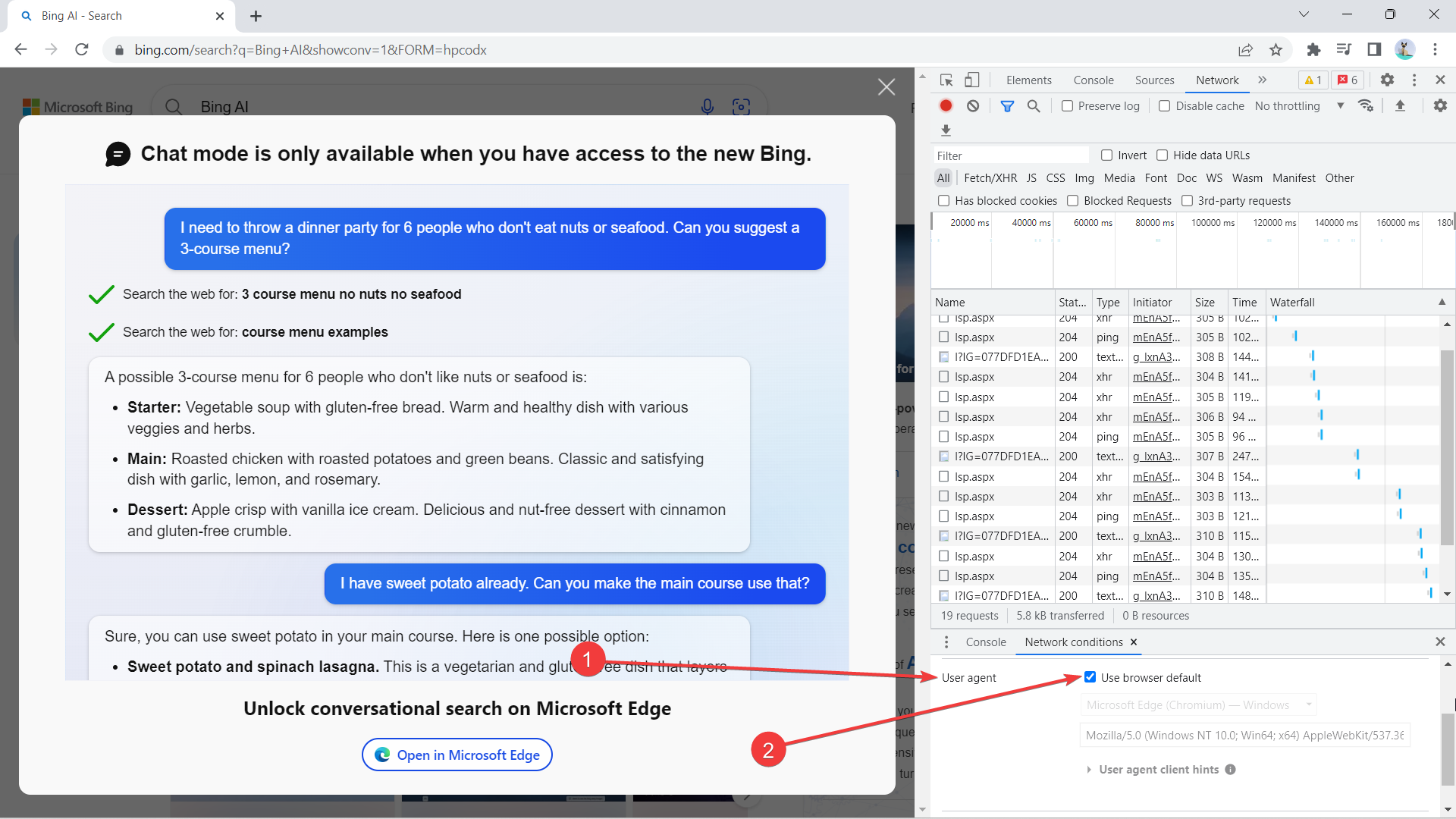Viewport: 1456px width, 819px height.
Task: Open the media control icon
Action: 1344,50
